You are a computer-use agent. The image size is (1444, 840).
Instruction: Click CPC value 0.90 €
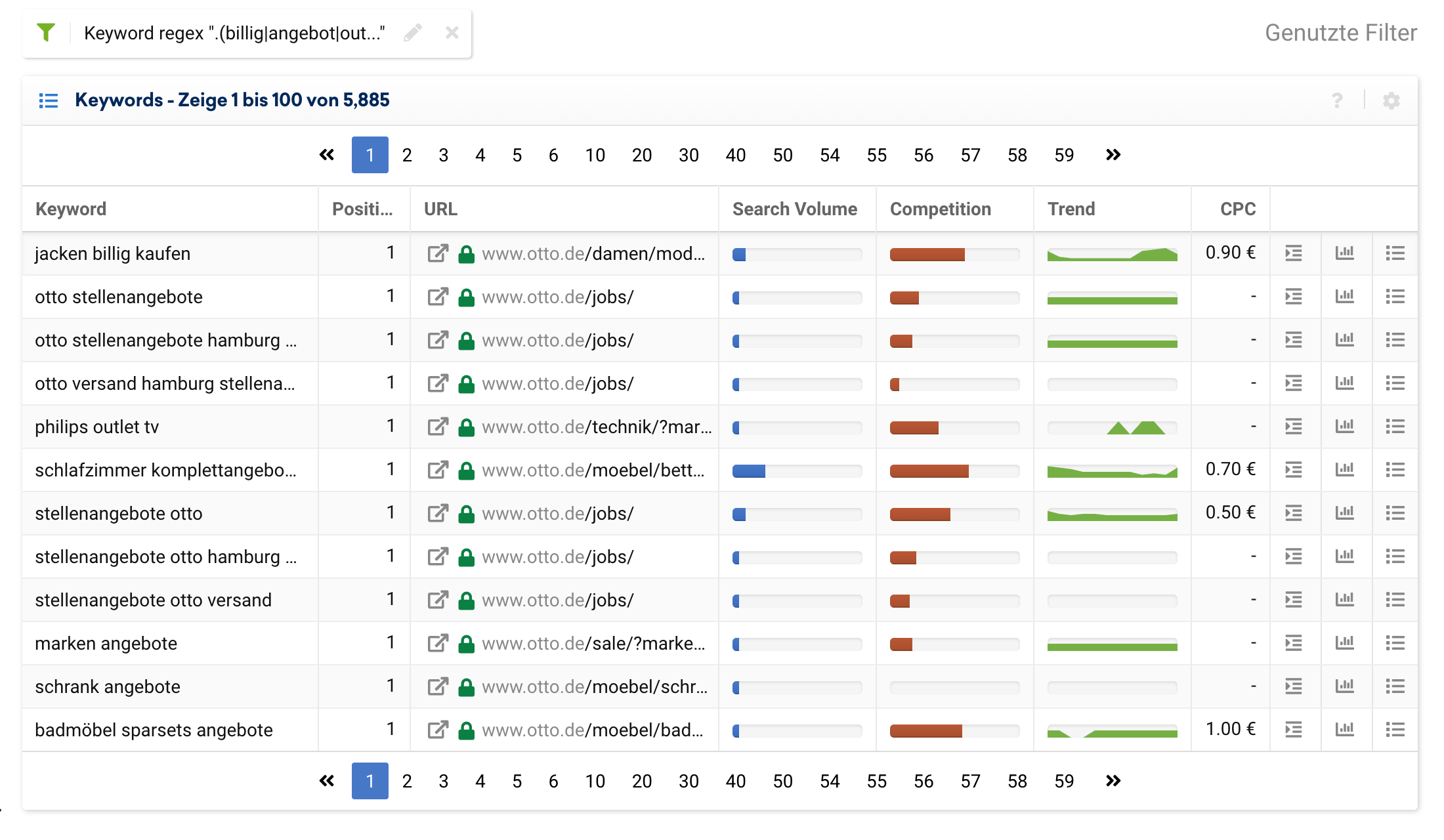click(1231, 253)
